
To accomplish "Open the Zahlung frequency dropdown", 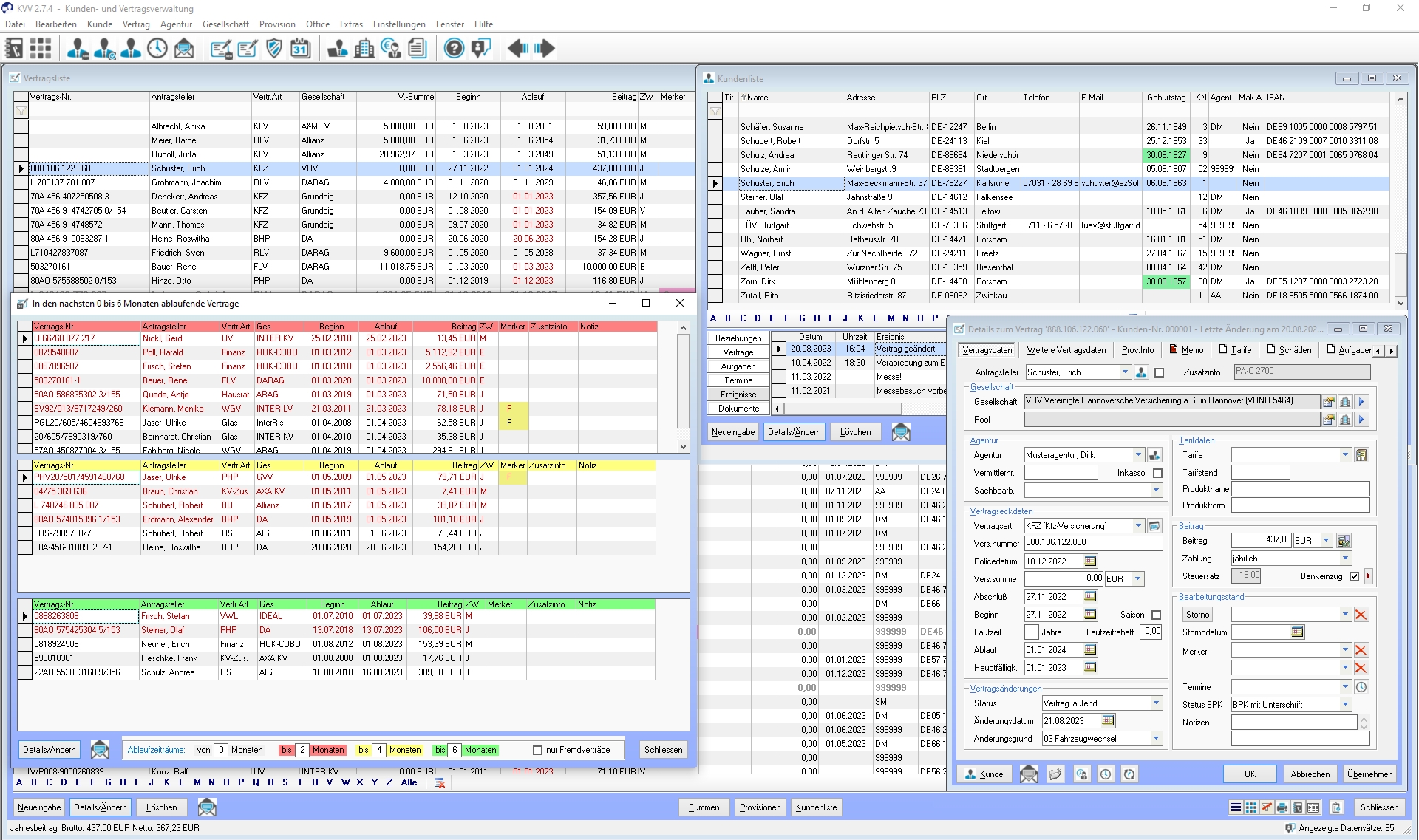I will (x=1345, y=559).
